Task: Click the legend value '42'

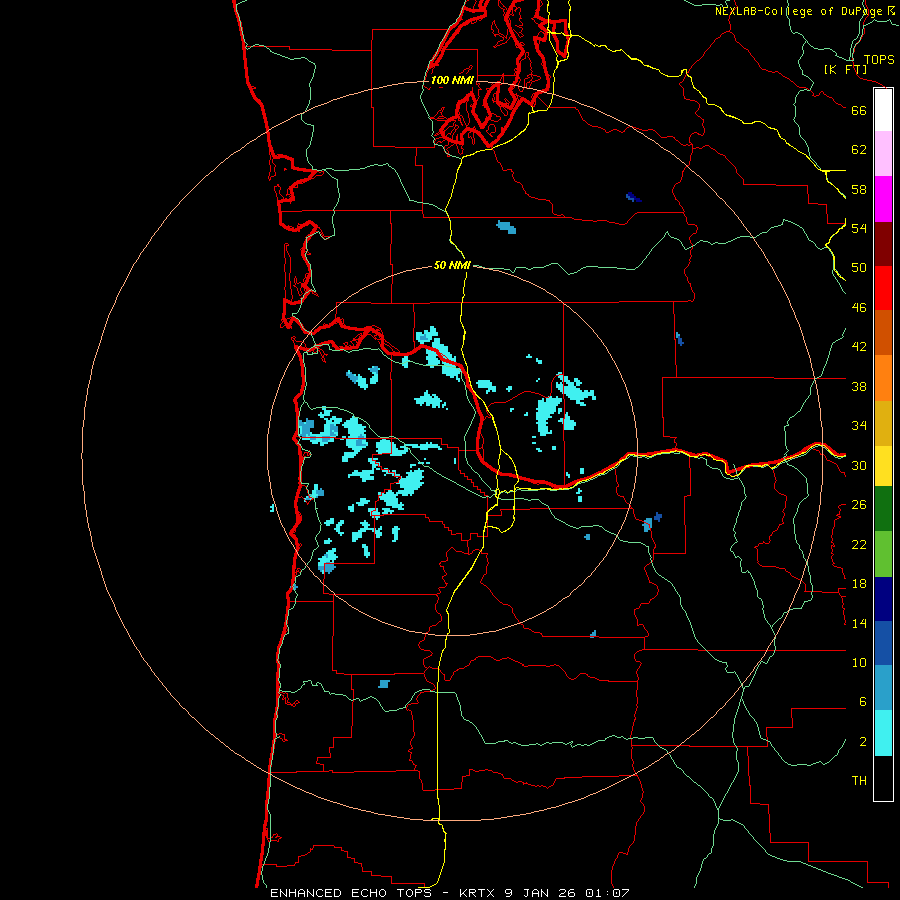Action: [x=859, y=347]
